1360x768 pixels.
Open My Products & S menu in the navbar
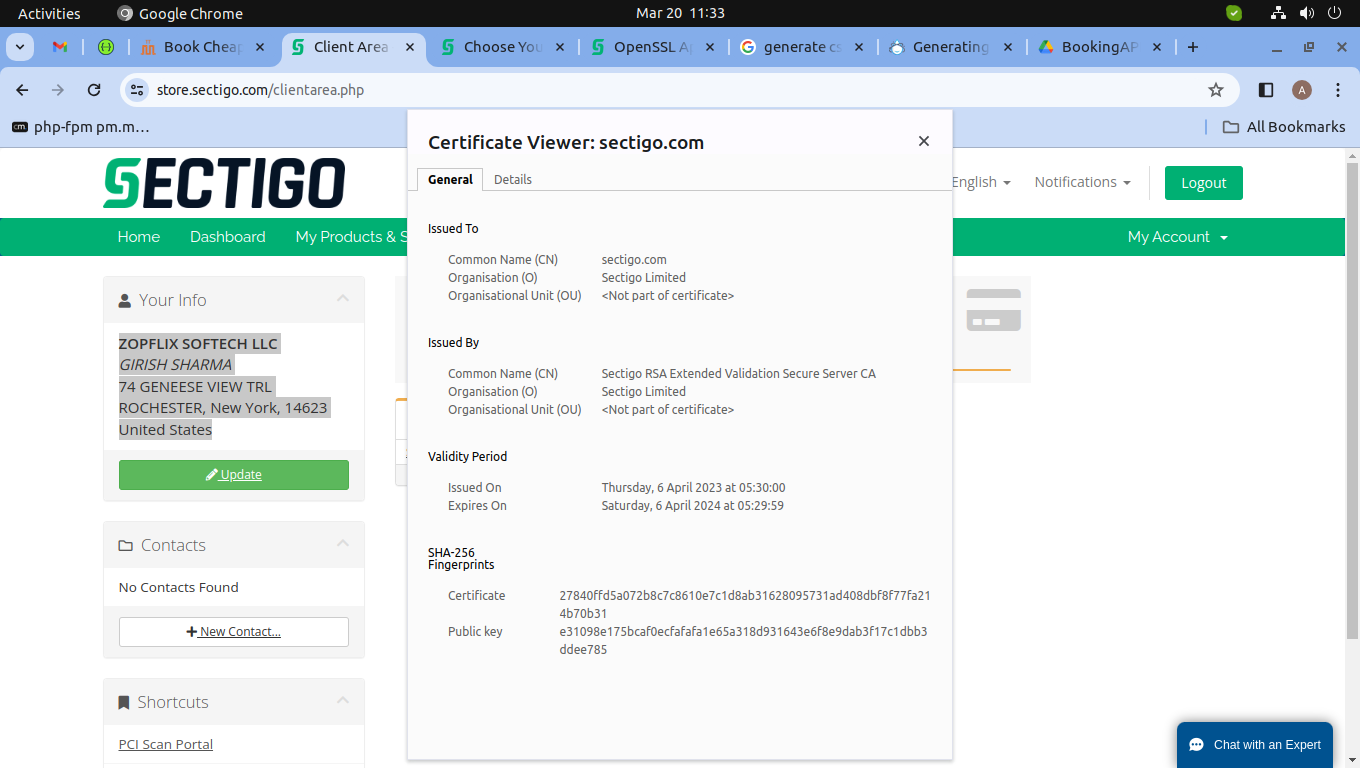click(x=351, y=237)
